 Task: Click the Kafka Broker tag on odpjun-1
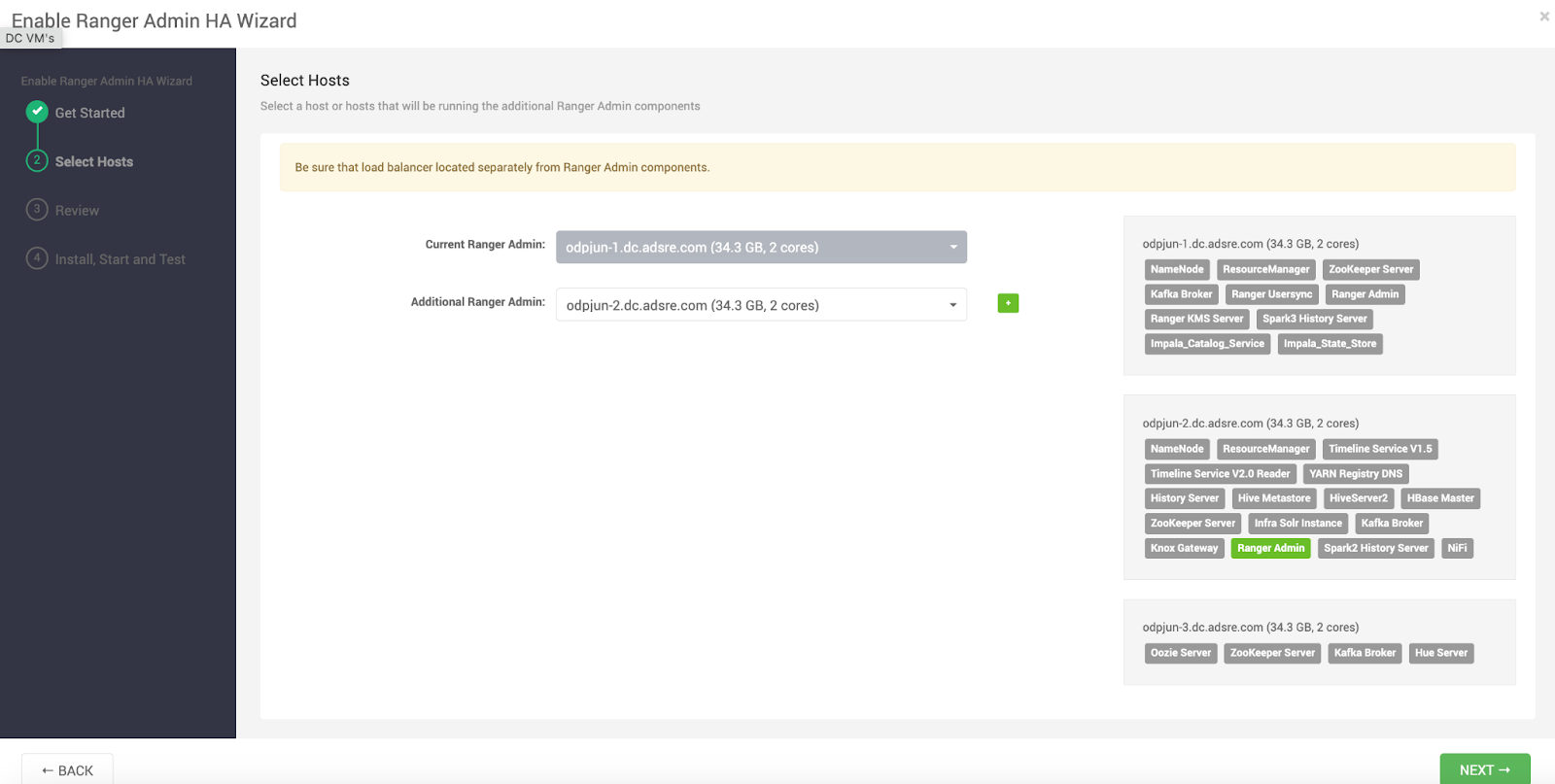pyautogui.click(x=1181, y=294)
